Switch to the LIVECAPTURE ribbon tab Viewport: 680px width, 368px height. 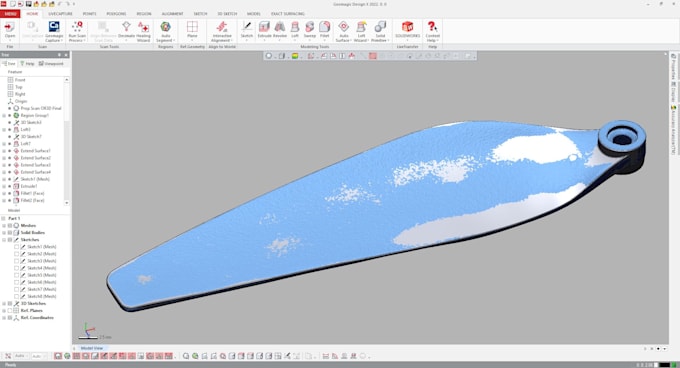click(x=60, y=14)
